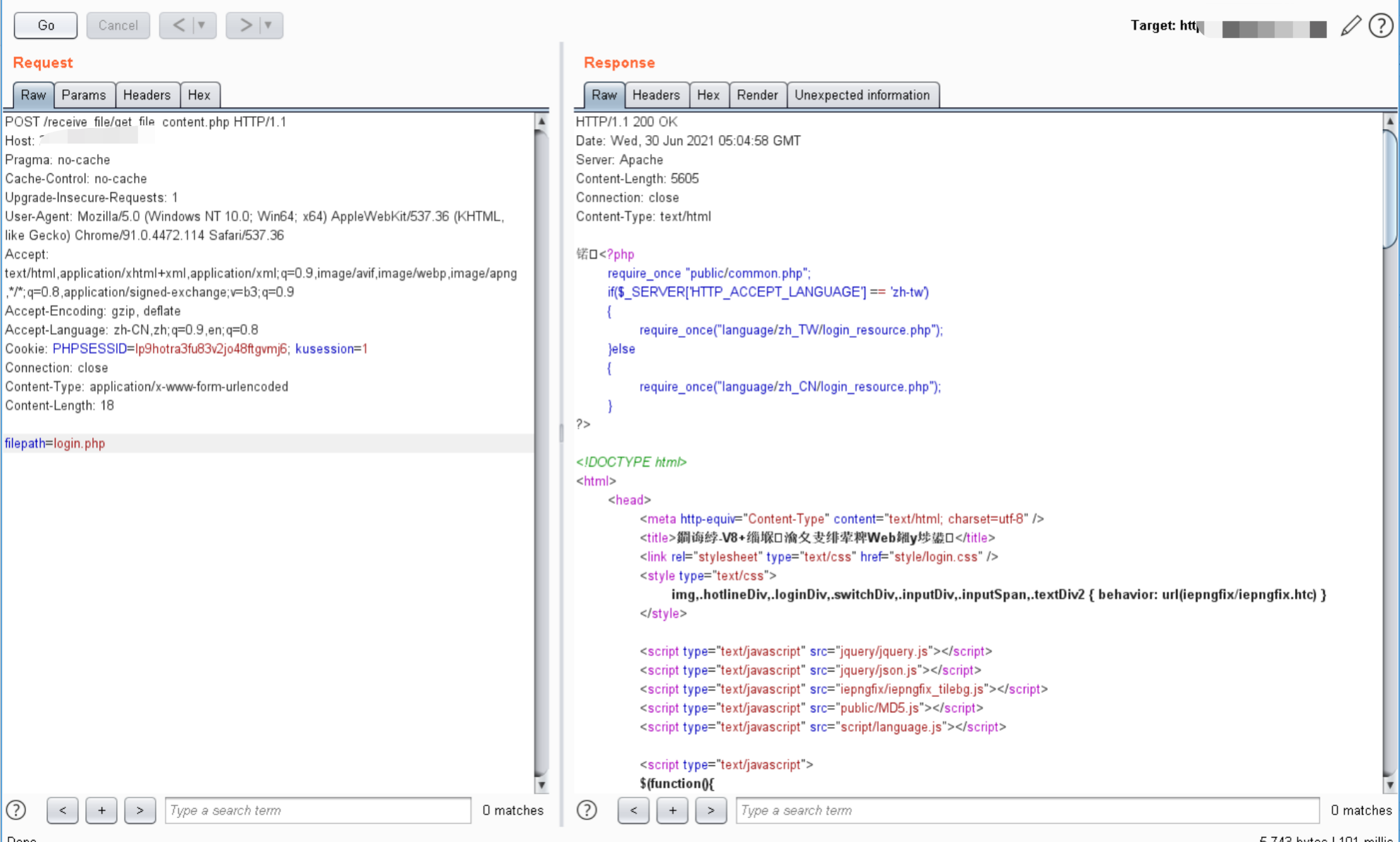1400x842 pixels.
Task: Click the Accept-Language request header
Action: pyautogui.click(x=132, y=329)
